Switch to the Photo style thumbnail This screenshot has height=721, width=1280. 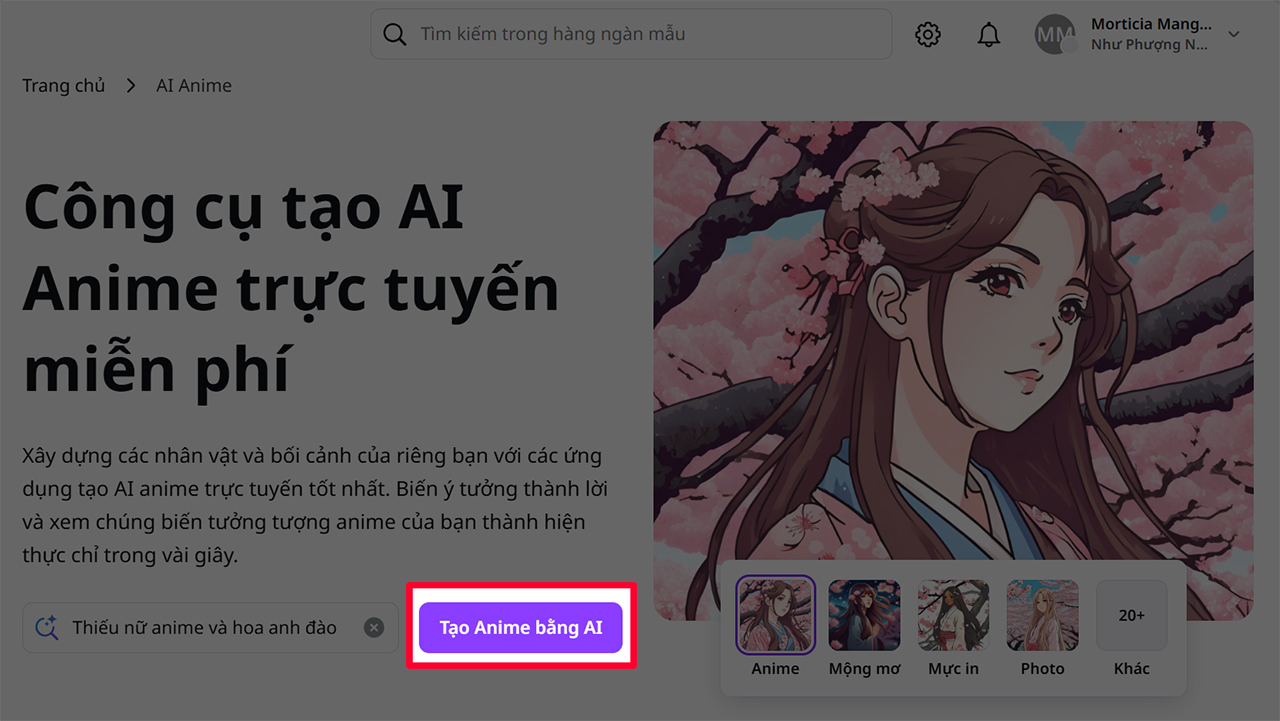(1042, 615)
